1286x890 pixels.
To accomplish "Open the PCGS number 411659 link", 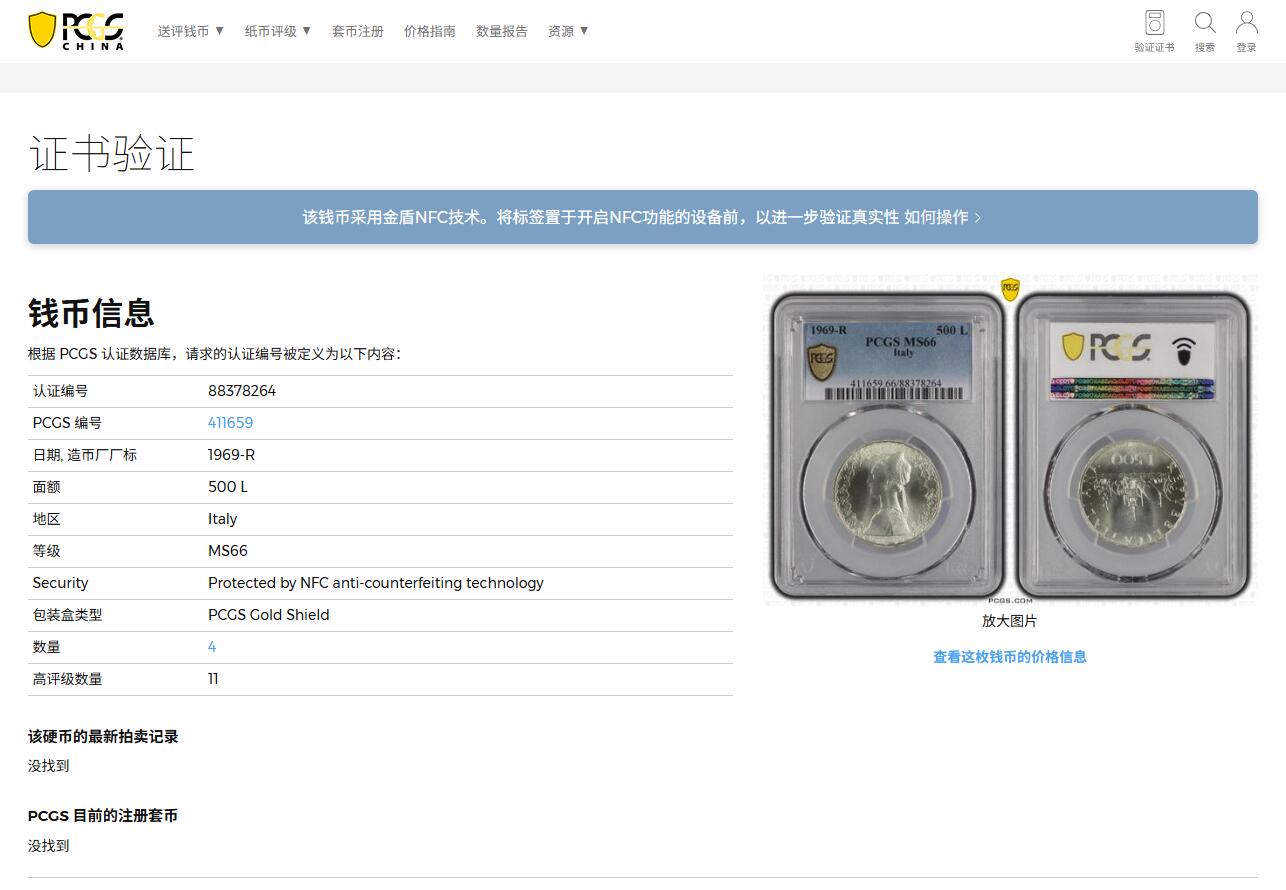I will tap(230, 423).
